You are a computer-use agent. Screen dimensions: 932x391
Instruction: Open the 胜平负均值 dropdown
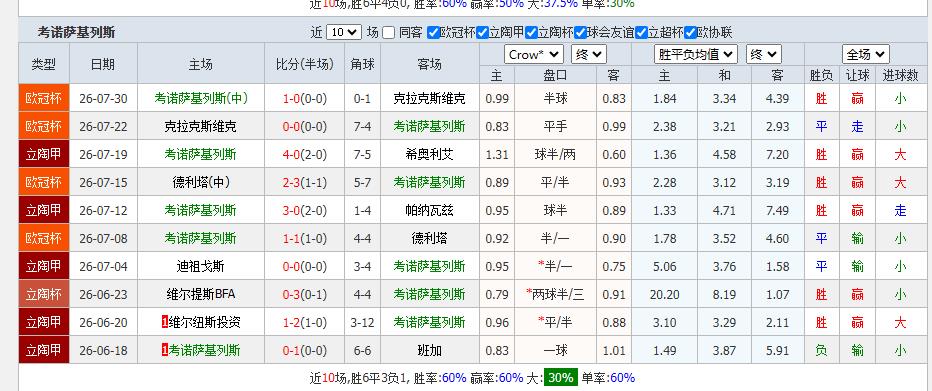(x=695, y=55)
